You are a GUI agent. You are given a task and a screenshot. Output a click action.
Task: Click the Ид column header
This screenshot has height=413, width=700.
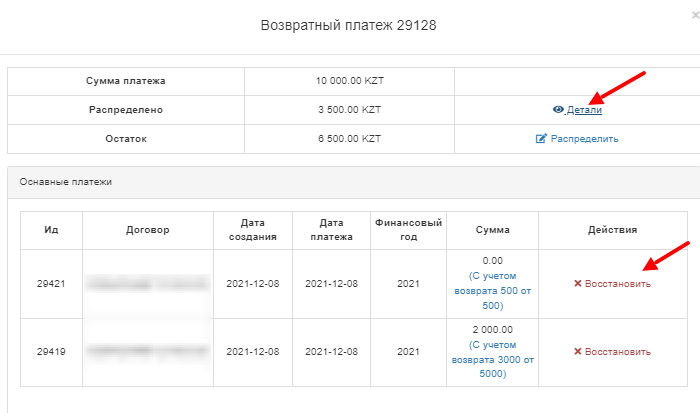click(x=51, y=230)
